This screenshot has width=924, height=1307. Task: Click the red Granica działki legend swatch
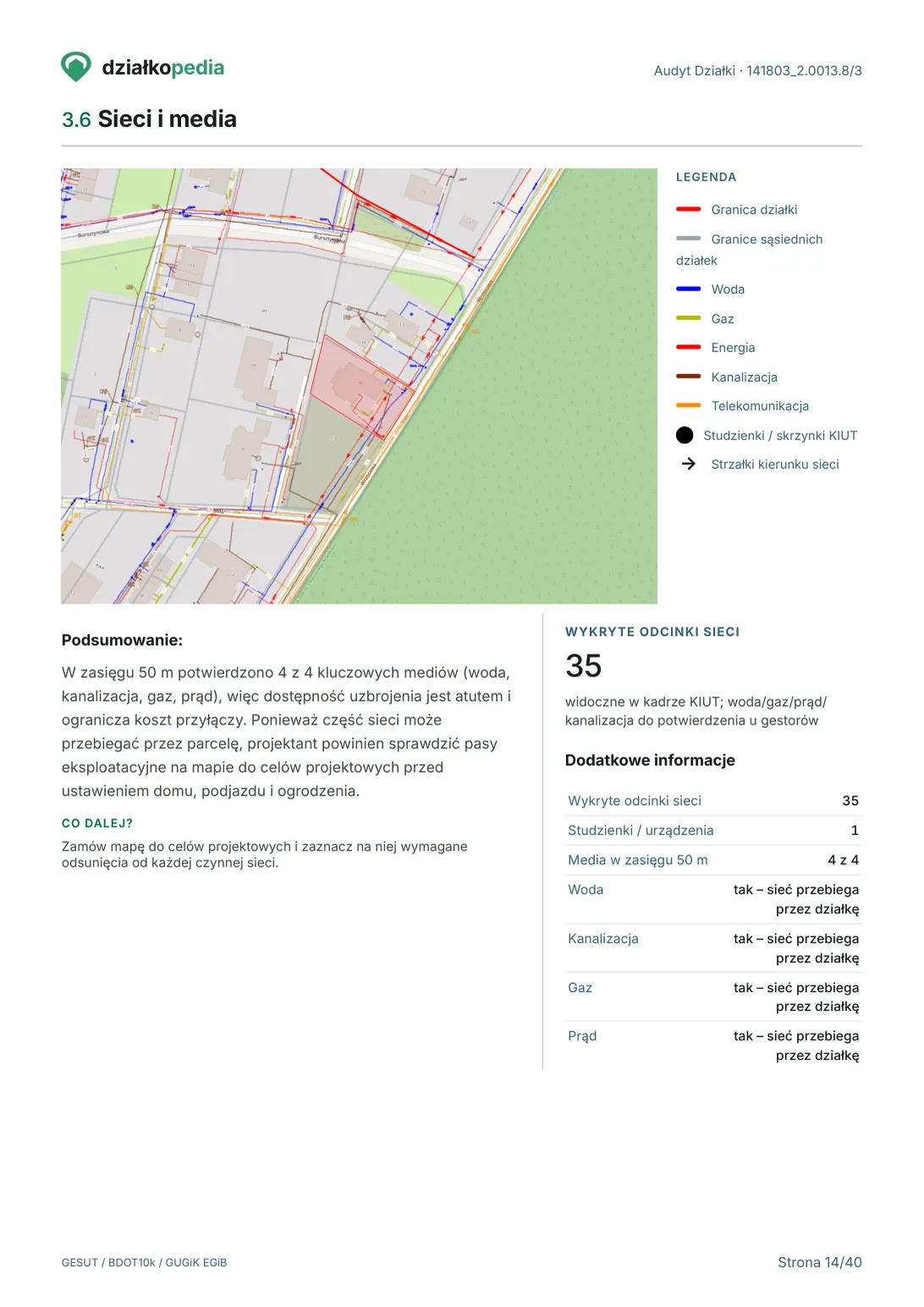click(689, 209)
